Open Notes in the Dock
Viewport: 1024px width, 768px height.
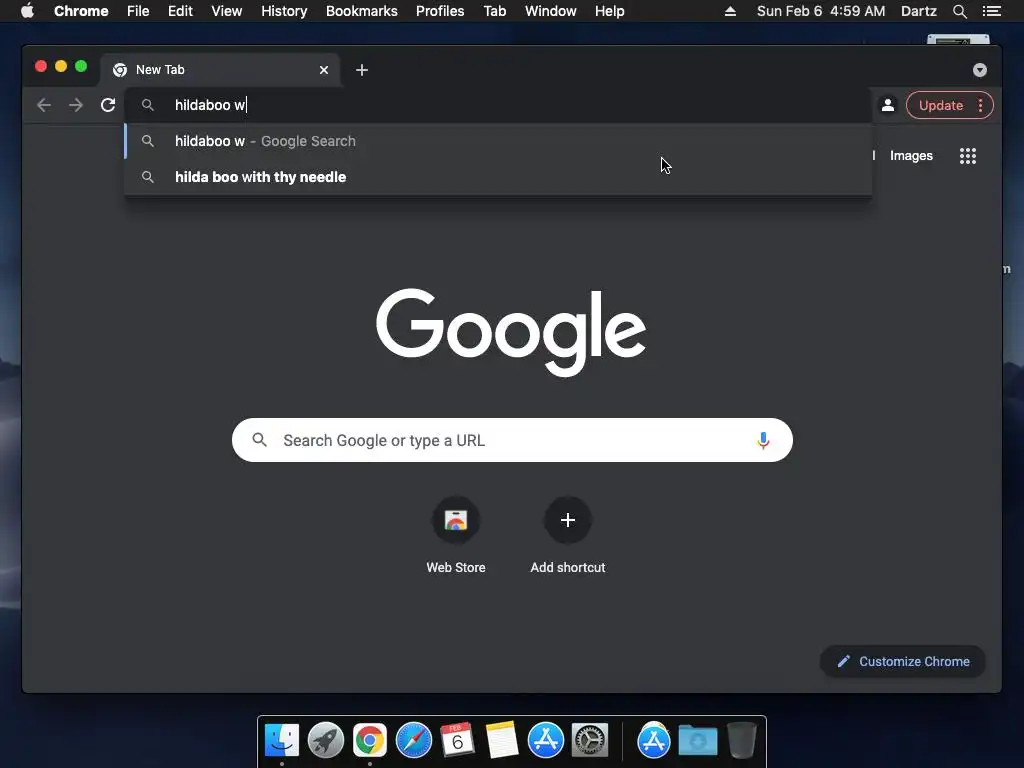point(502,740)
